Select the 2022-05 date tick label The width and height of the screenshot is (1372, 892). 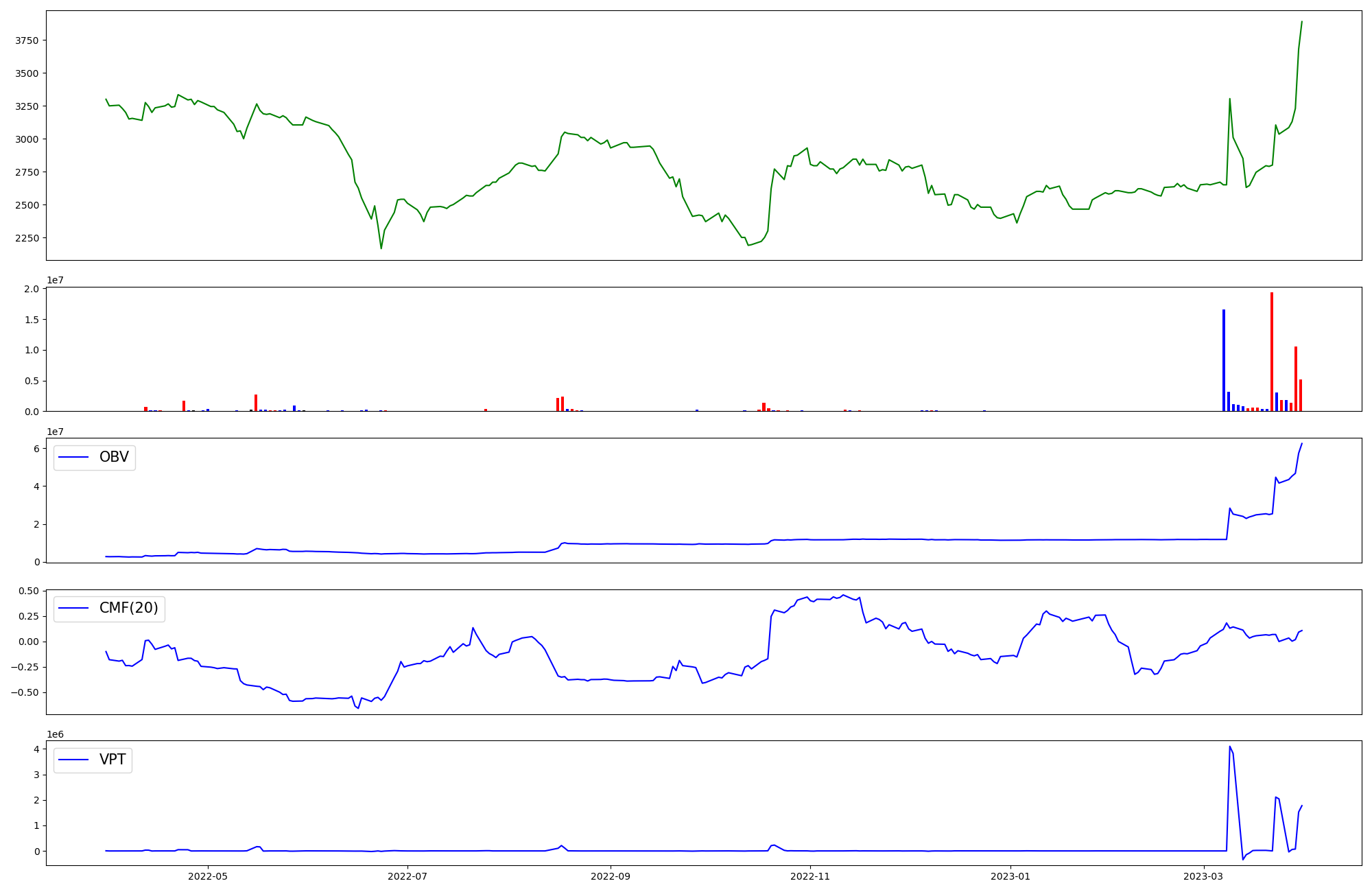click(x=208, y=876)
